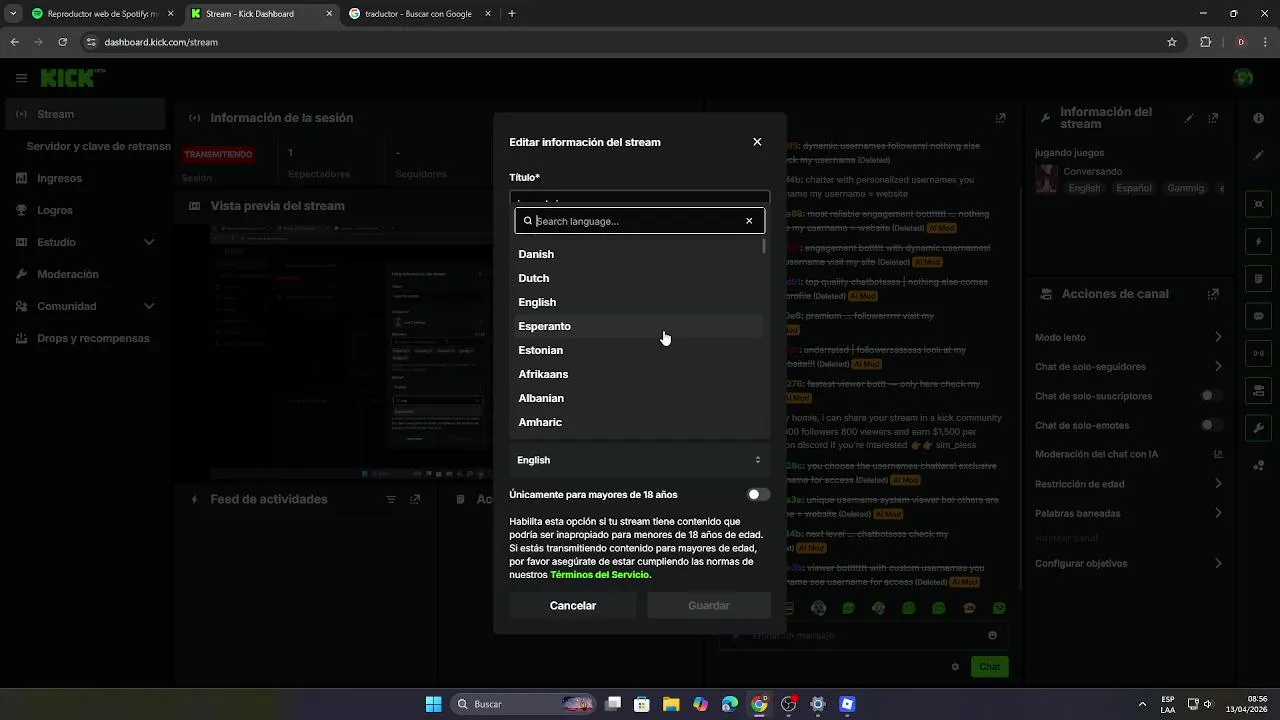
Task: Open the broadcast signal icon in right rail
Action: coord(1259,353)
